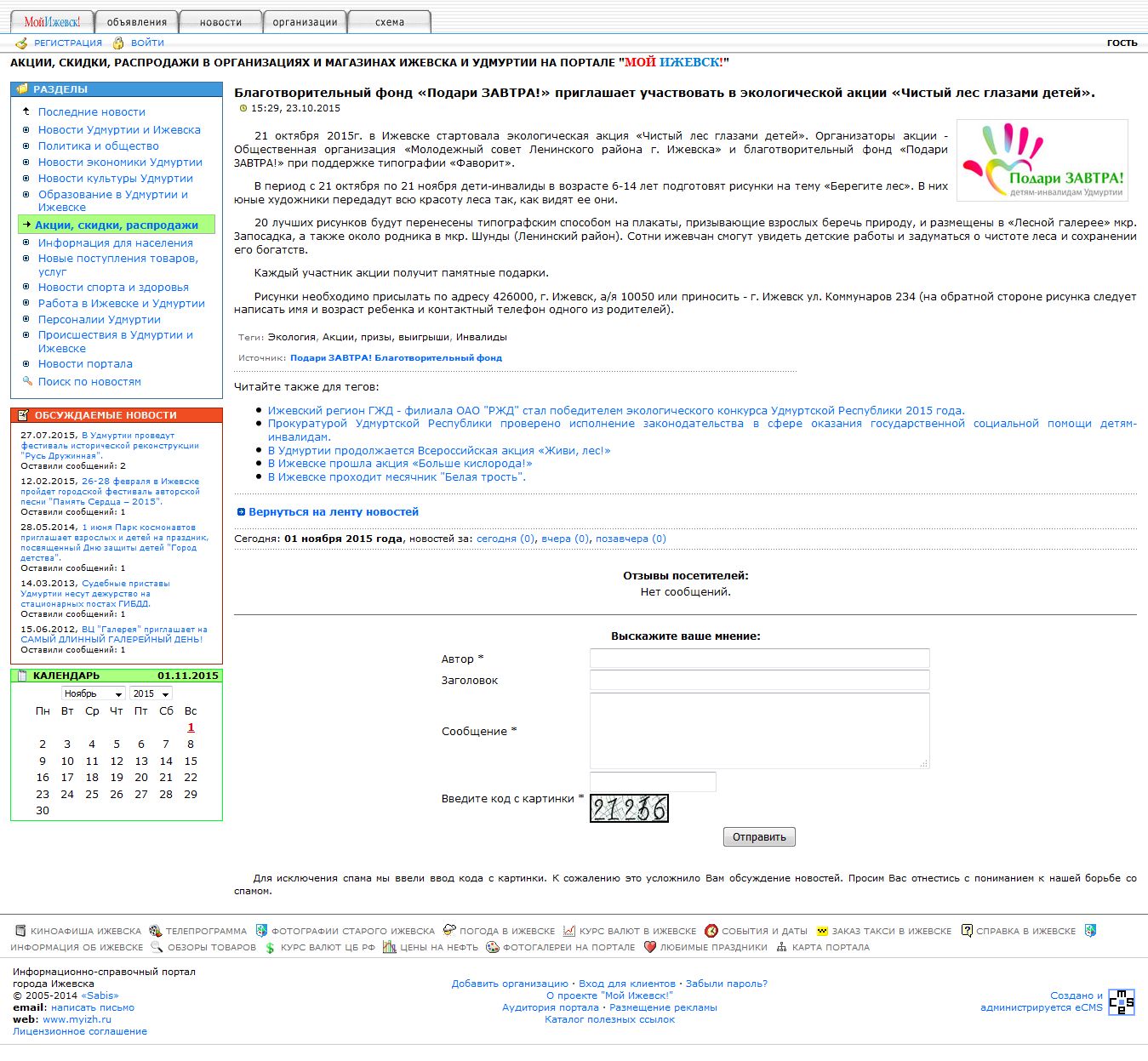This screenshot has width=1148, height=1061.
Task: Click the Цены на нефть chart icon
Action: [389, 947]
